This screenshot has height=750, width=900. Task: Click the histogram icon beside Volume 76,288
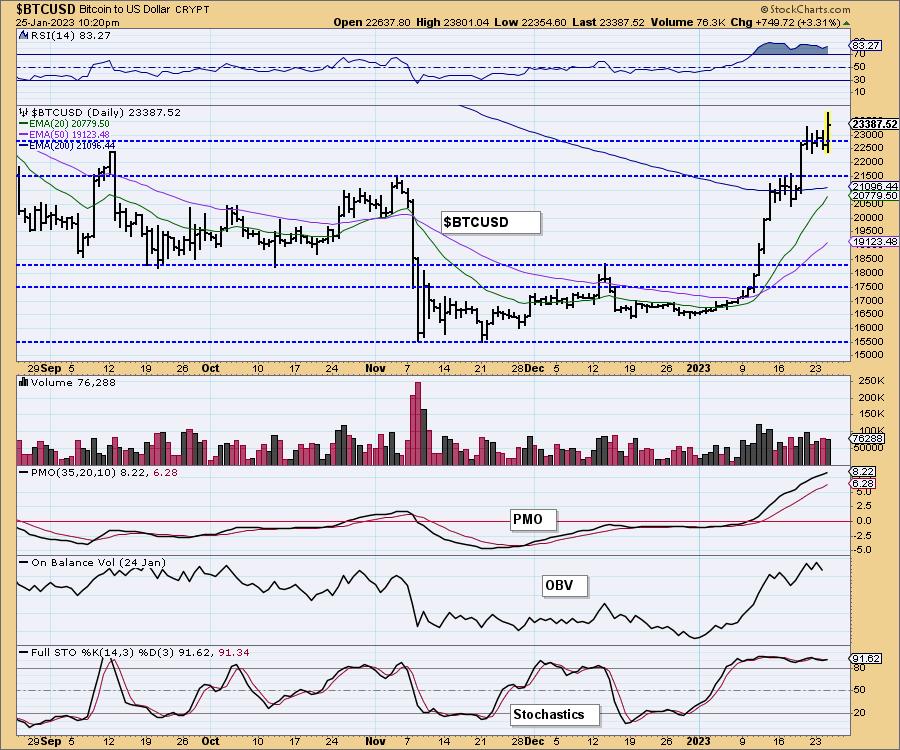click(x=24, y=382)
